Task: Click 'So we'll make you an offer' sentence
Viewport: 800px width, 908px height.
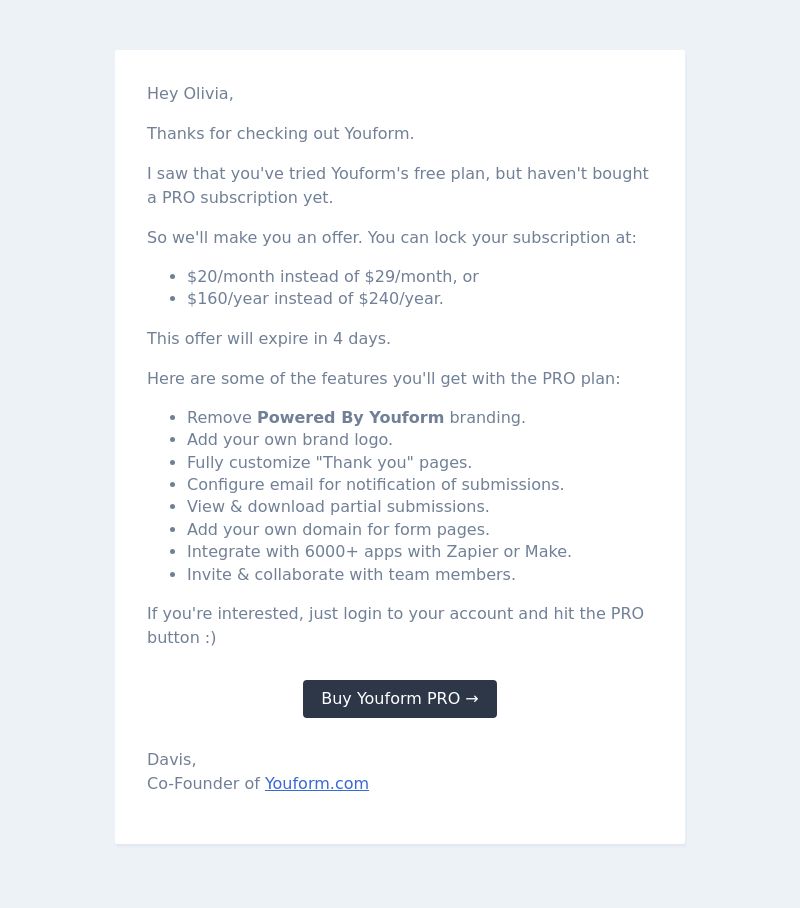Action: point(392,238)
